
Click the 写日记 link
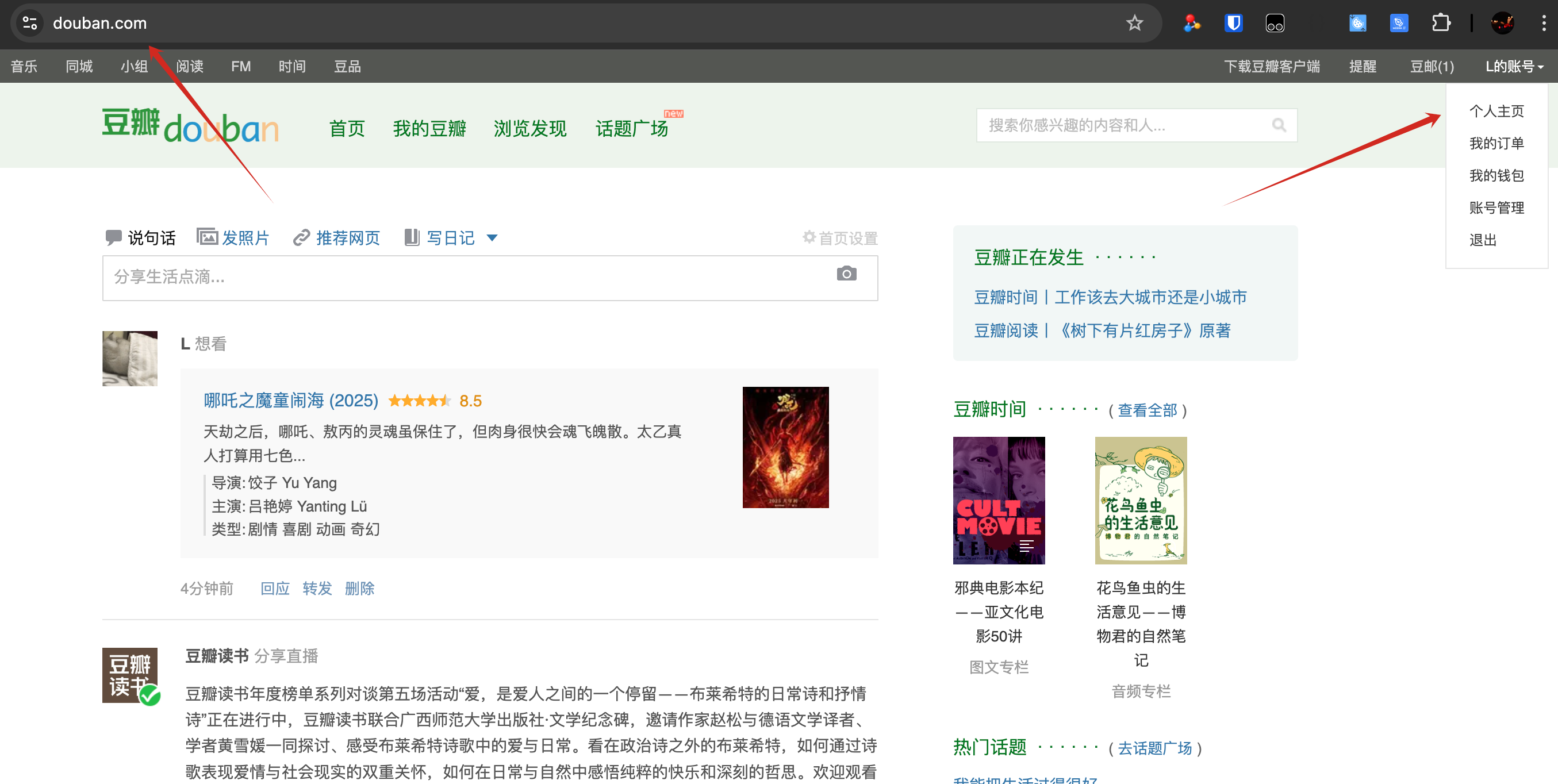[450, 237]
